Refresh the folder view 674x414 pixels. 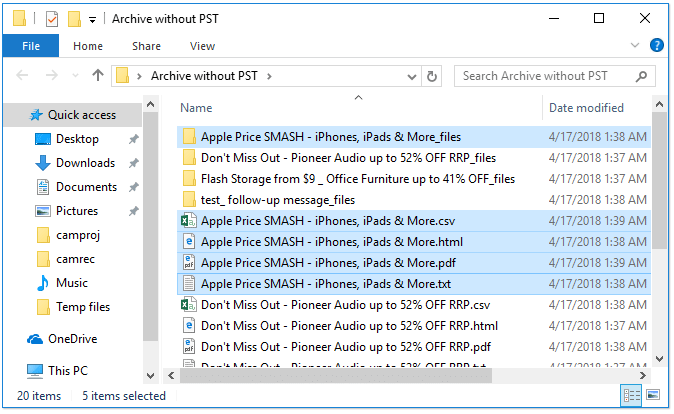[x=432, y=77]
